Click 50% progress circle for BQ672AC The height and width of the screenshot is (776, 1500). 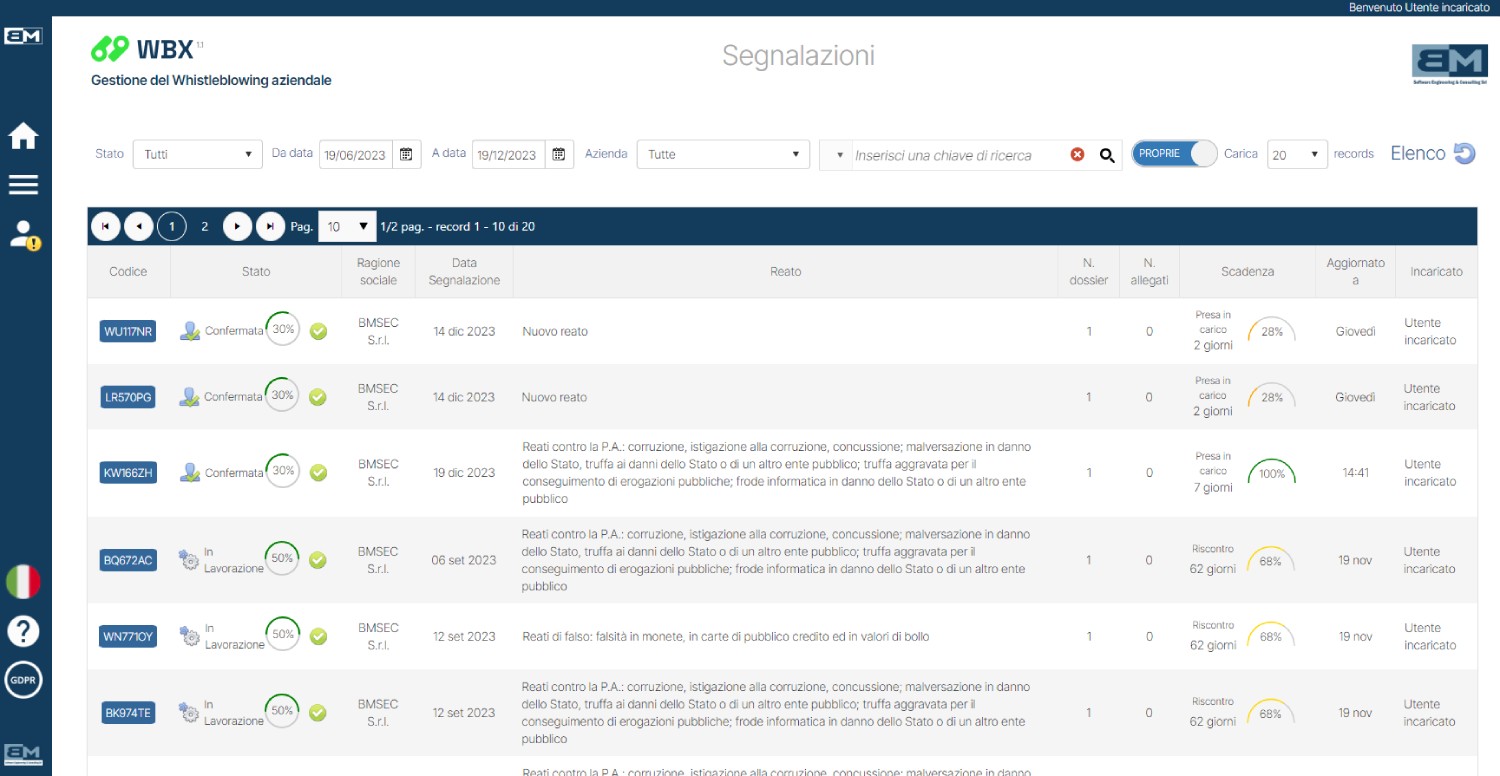[x=283, y=558]
